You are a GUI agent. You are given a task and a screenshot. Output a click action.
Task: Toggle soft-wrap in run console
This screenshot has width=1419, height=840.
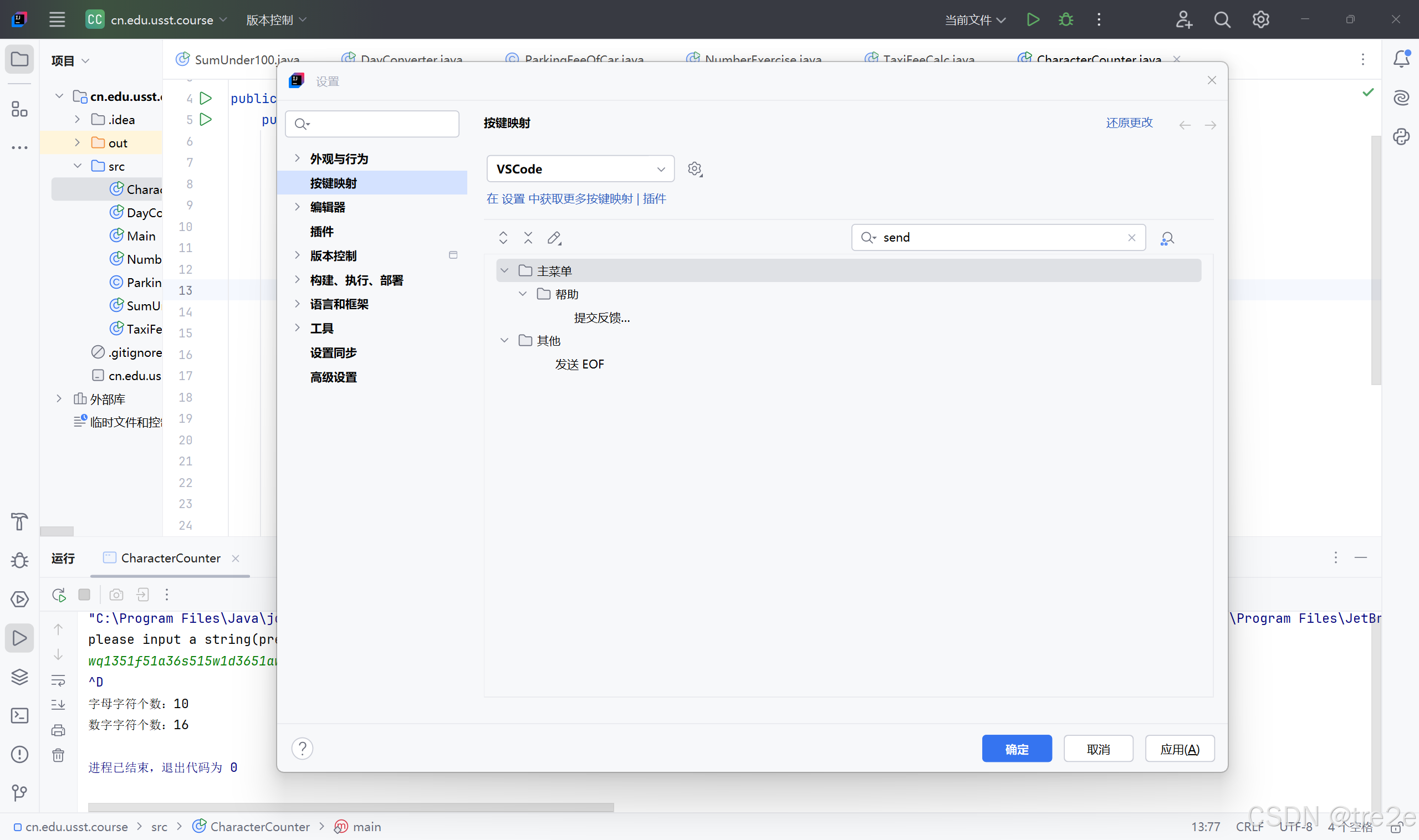coord(58,680)
